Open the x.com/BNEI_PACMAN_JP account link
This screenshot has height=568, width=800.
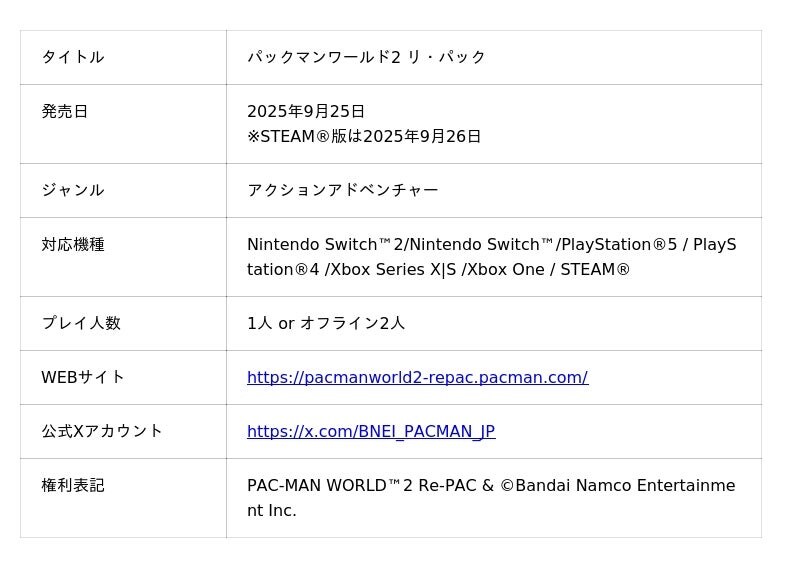(370, 431)
